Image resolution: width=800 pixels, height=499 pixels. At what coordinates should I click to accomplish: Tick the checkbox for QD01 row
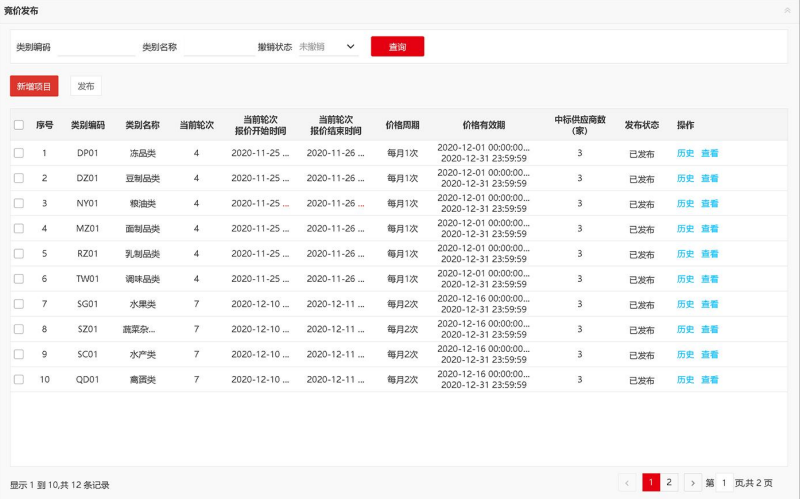coord(19,380)
